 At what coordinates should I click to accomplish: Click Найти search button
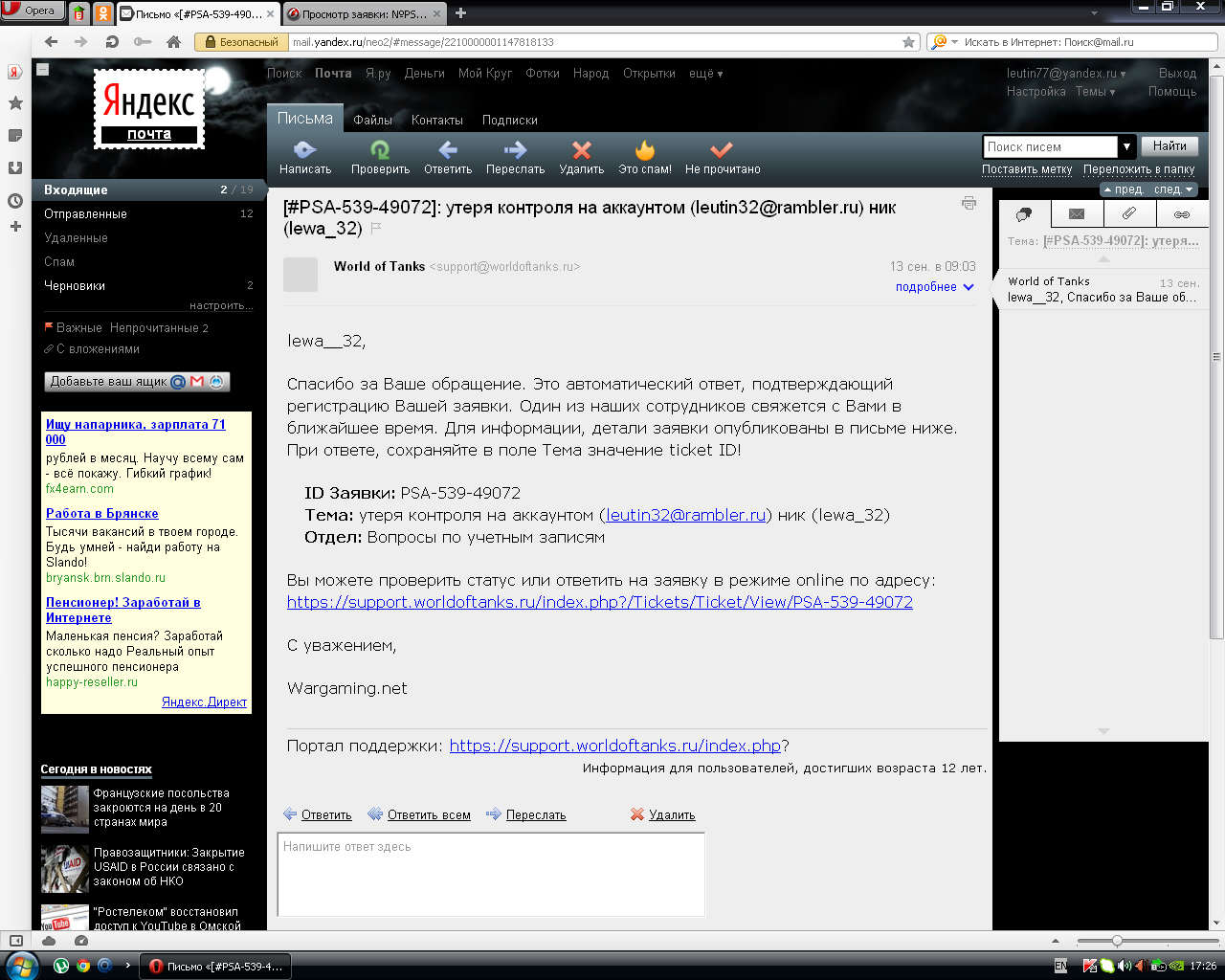[1169, 146]
